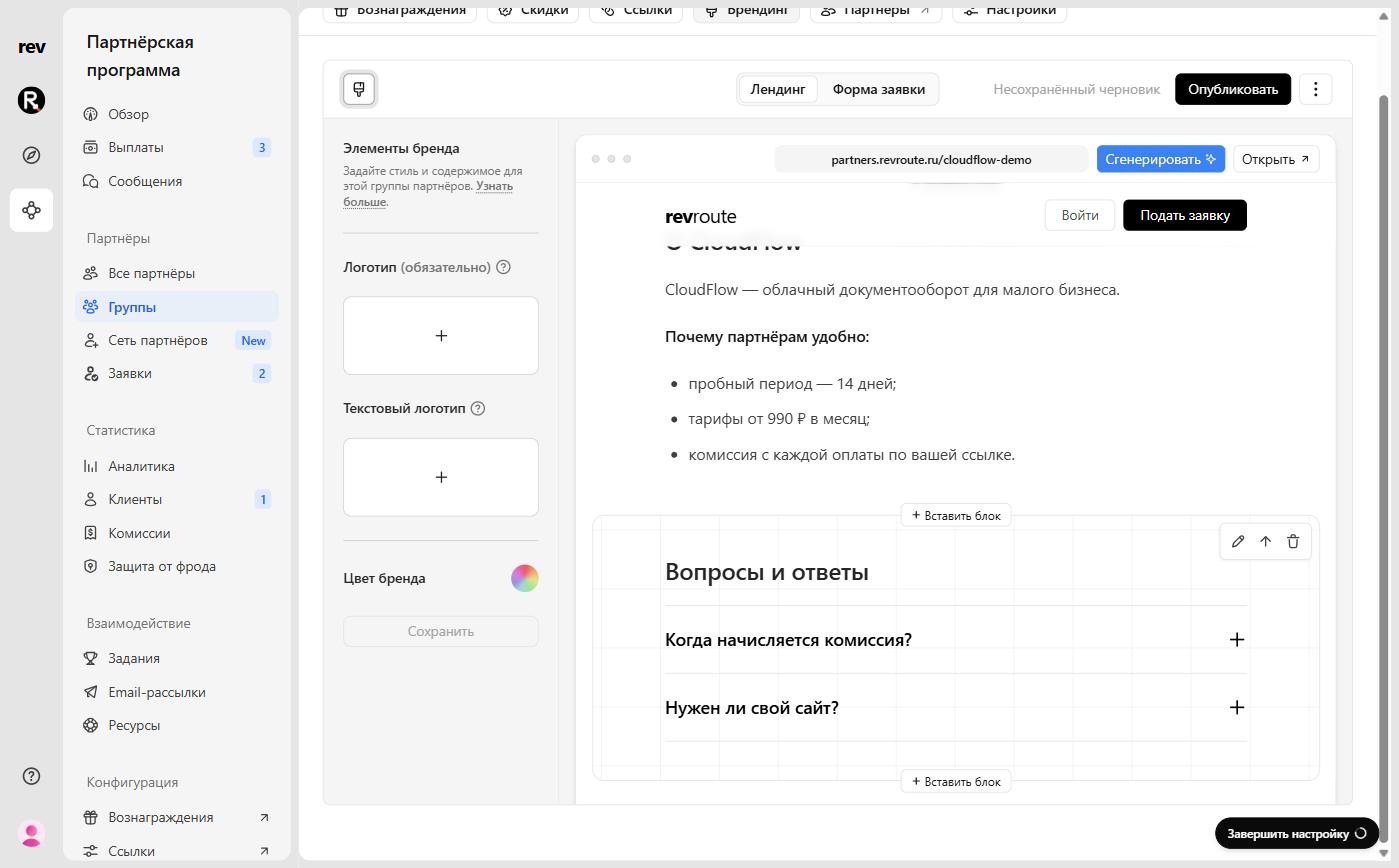Open Сообщения in the sidebar
The image size is (1399, 868).
pyautogui.click(x=177, y=181)
